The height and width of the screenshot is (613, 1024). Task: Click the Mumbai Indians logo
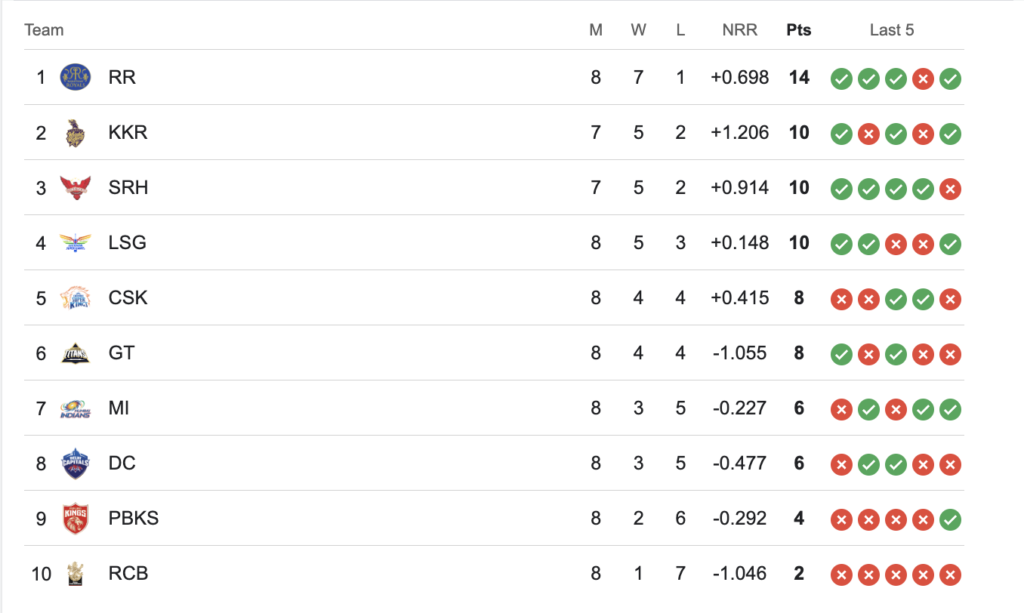75,408
